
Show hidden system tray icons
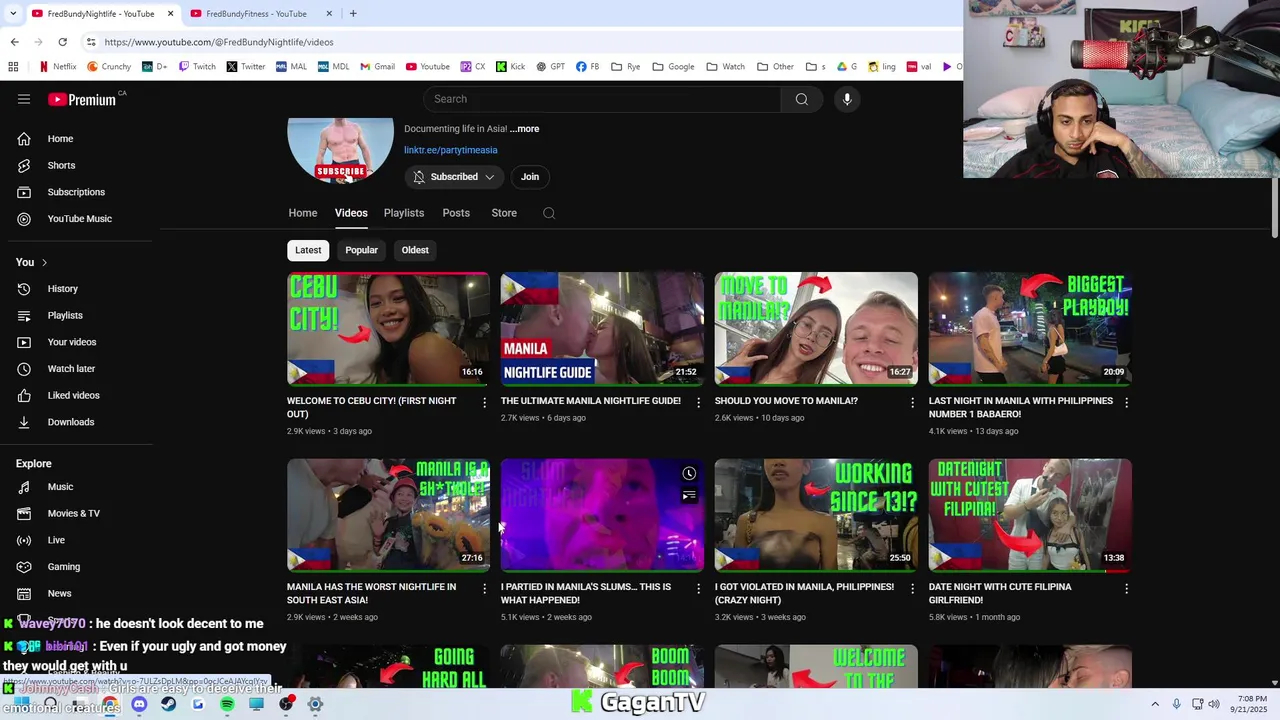[1155, 704]
